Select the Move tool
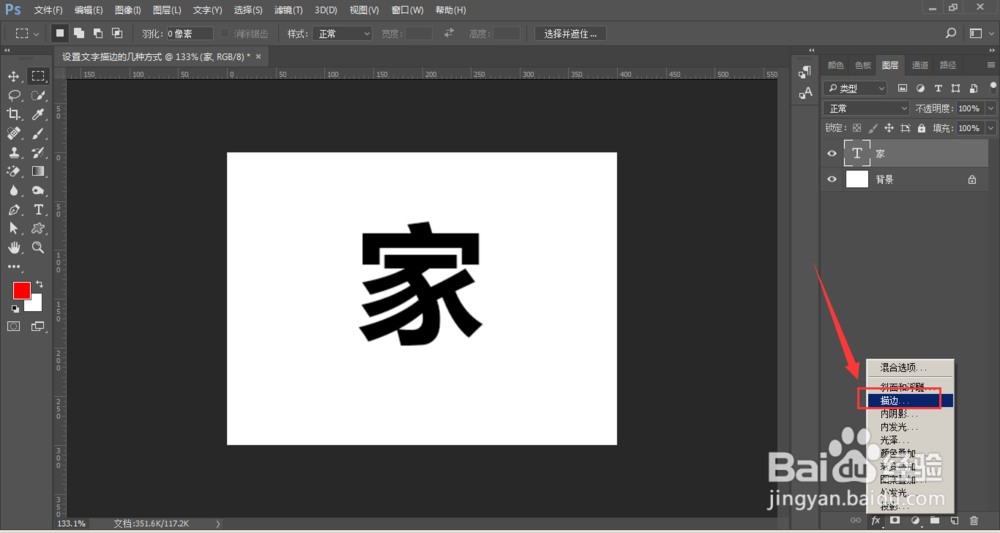Screen dimensions: 1000x533 point(13,77)
